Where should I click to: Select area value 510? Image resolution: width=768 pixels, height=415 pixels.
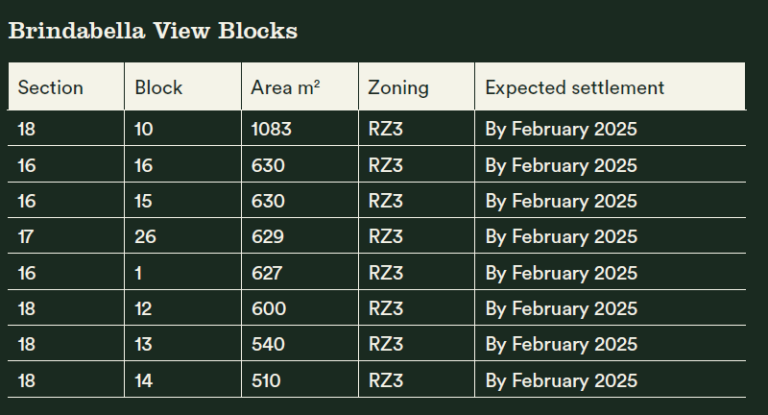[x=267, y=381]
